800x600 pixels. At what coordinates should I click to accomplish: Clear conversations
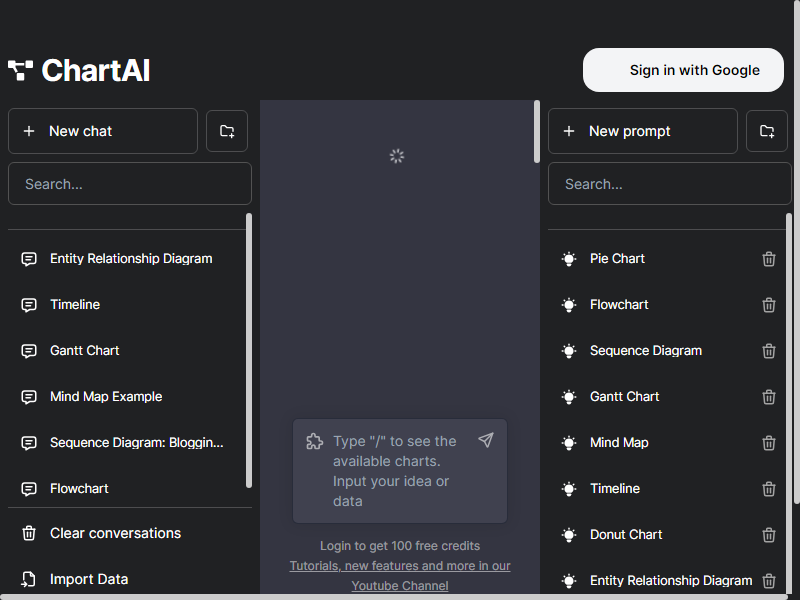130,533
